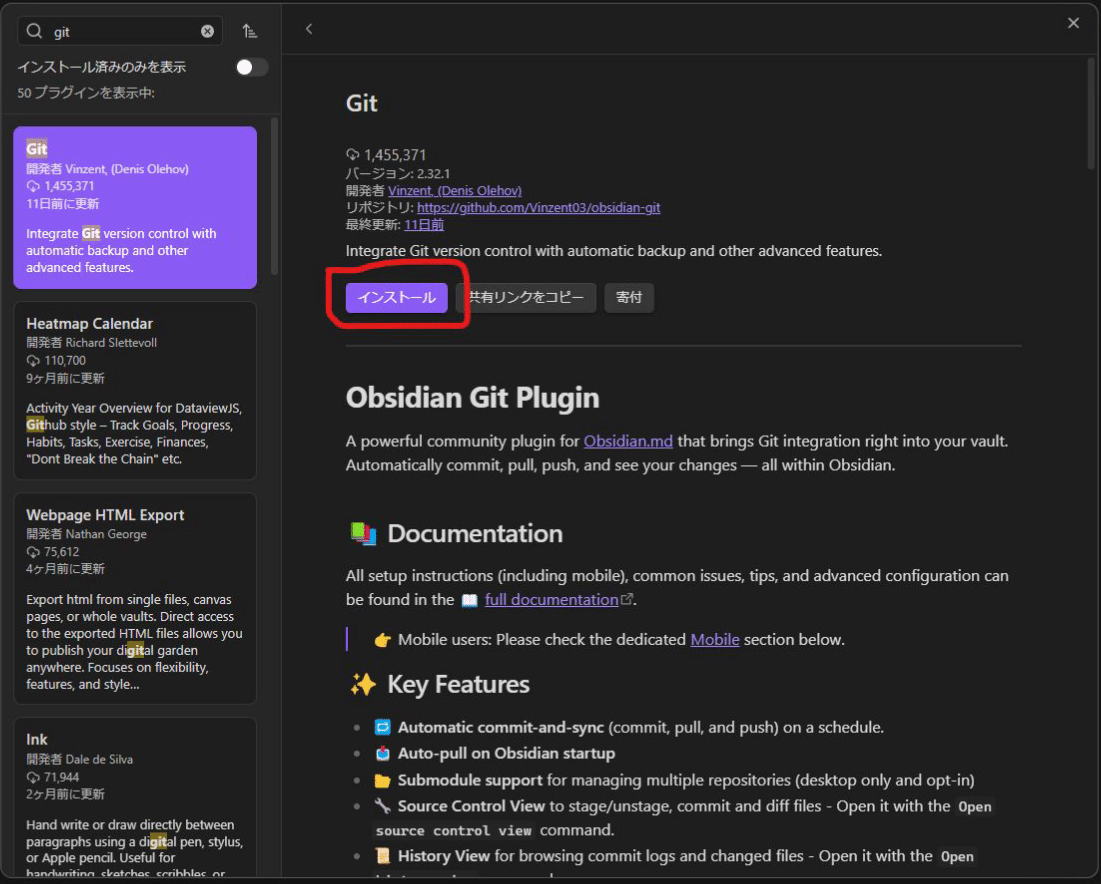Click the Heatmap Calendar download count icon
The image size is (1101, 884).
pyautogui.click(x=33, y=361)
